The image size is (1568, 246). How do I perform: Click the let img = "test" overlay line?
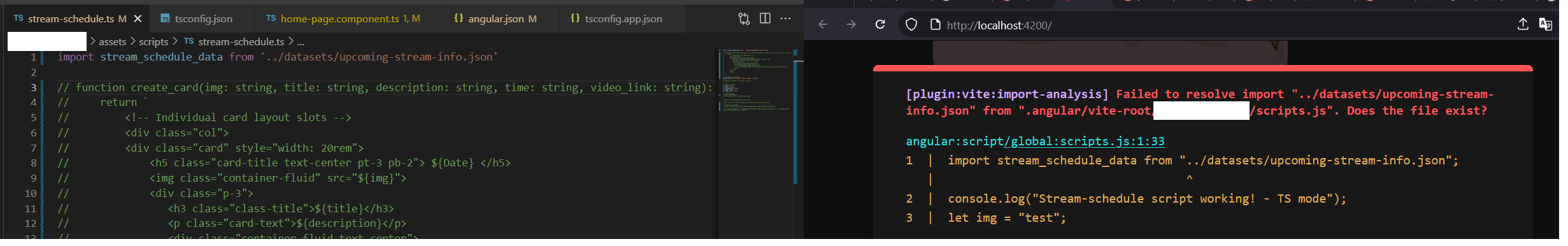[1007, 218]
